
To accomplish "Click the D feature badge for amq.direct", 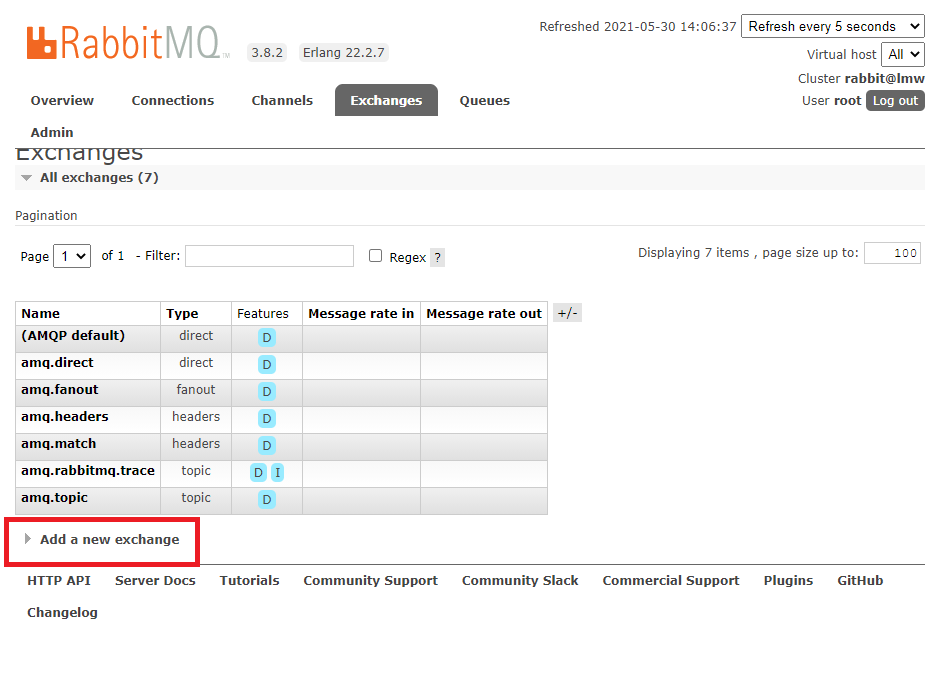I will point(266,364).
